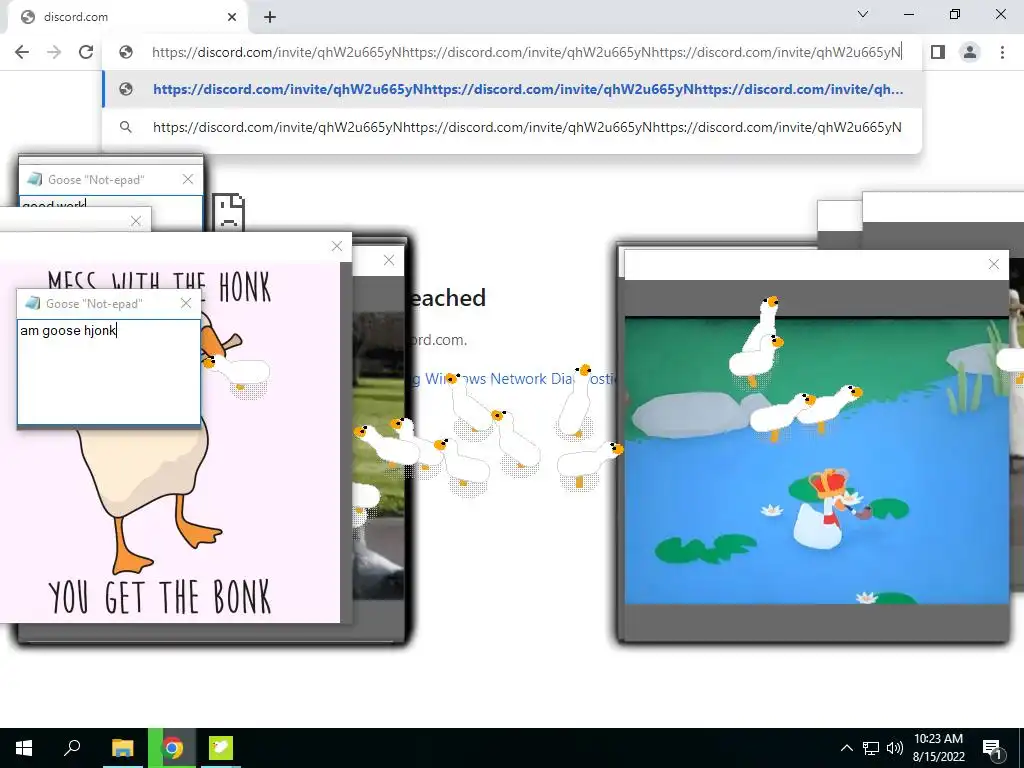
Task: Click the 'YOU GET THE BONK' caption text
Action: click(x=159, y=596)
